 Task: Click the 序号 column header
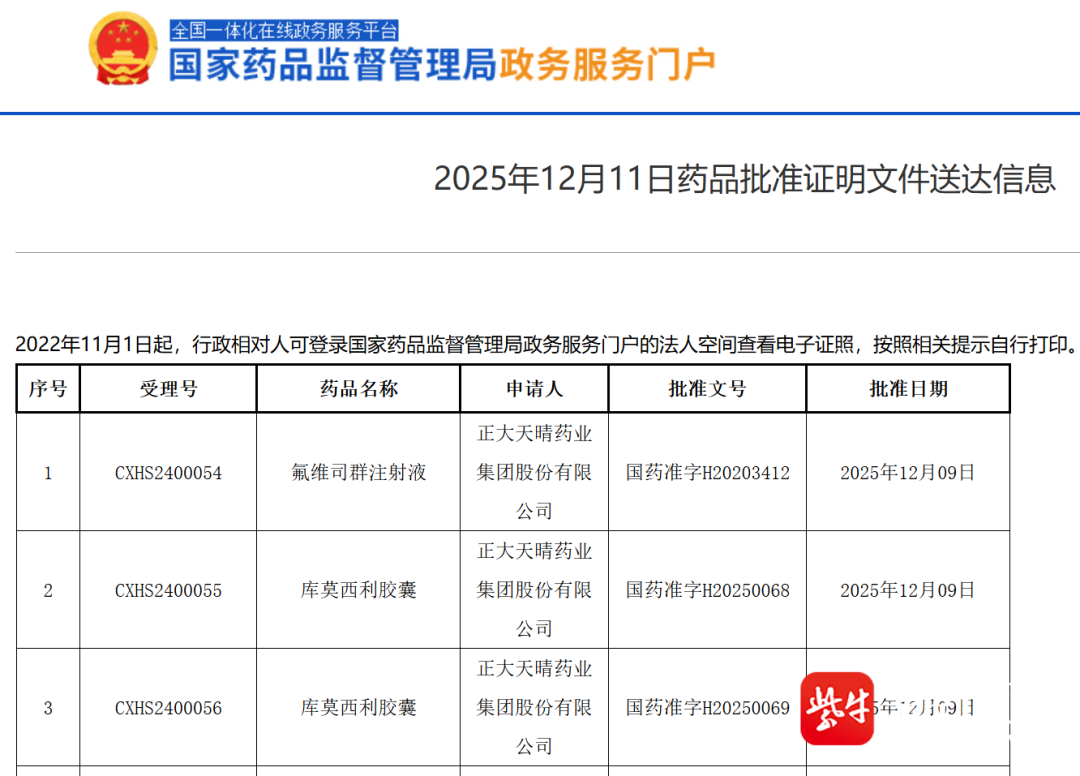pyautogui.click(x=48, y=389)
